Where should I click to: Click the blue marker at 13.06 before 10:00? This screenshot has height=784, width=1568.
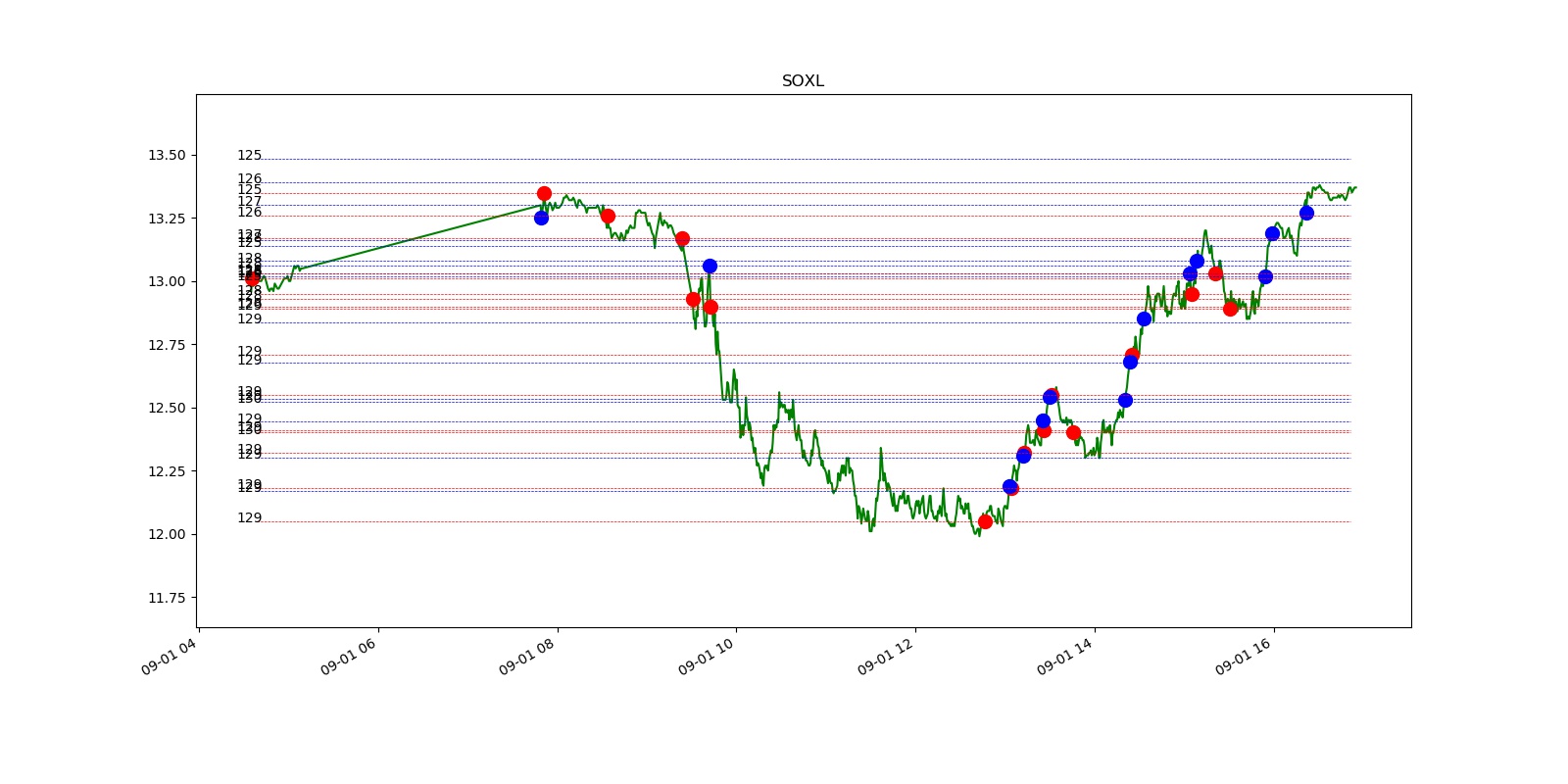(710, 266)
